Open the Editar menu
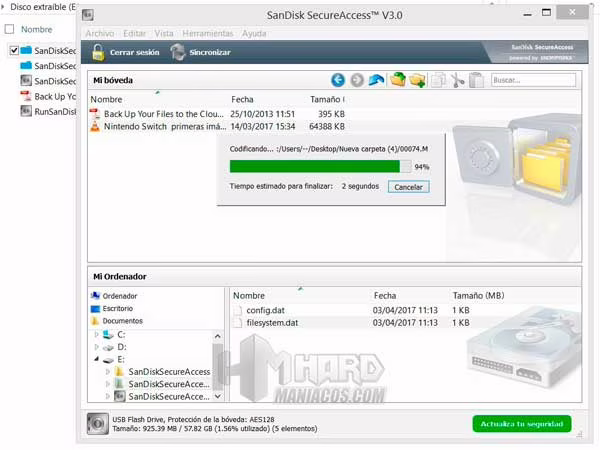Image resolution: width=600 pixels, height=450 pixels. [x=134, y=33]
